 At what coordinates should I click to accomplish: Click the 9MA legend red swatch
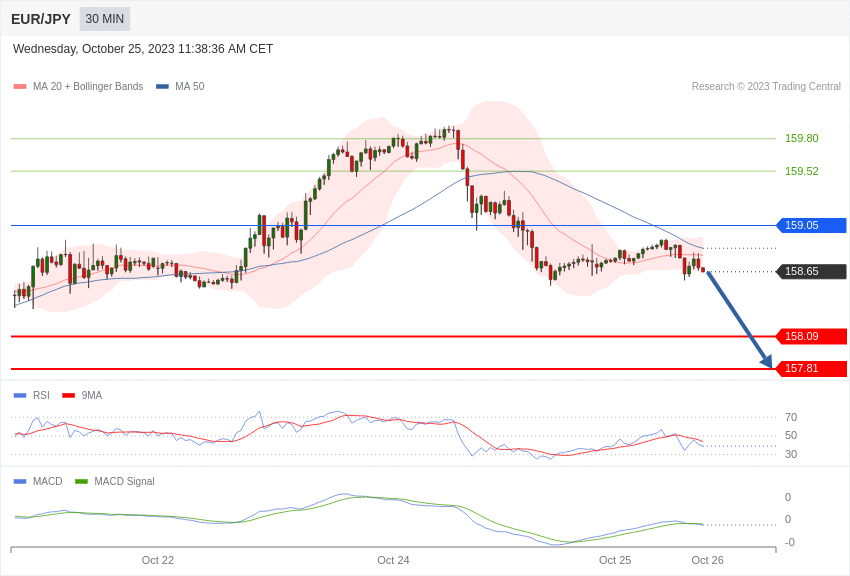68,396
